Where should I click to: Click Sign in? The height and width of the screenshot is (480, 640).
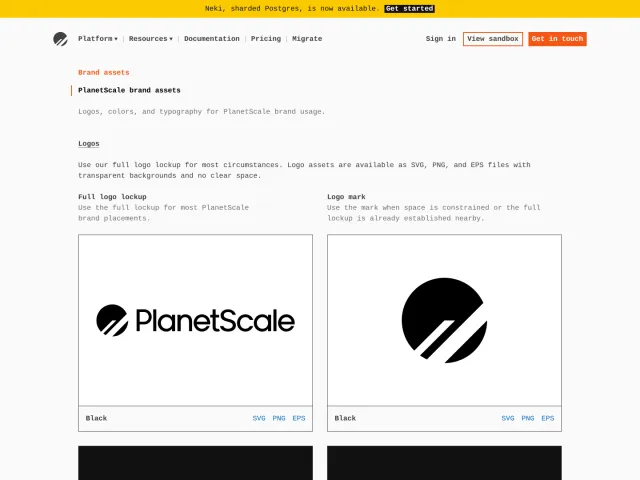coord(440,39)
